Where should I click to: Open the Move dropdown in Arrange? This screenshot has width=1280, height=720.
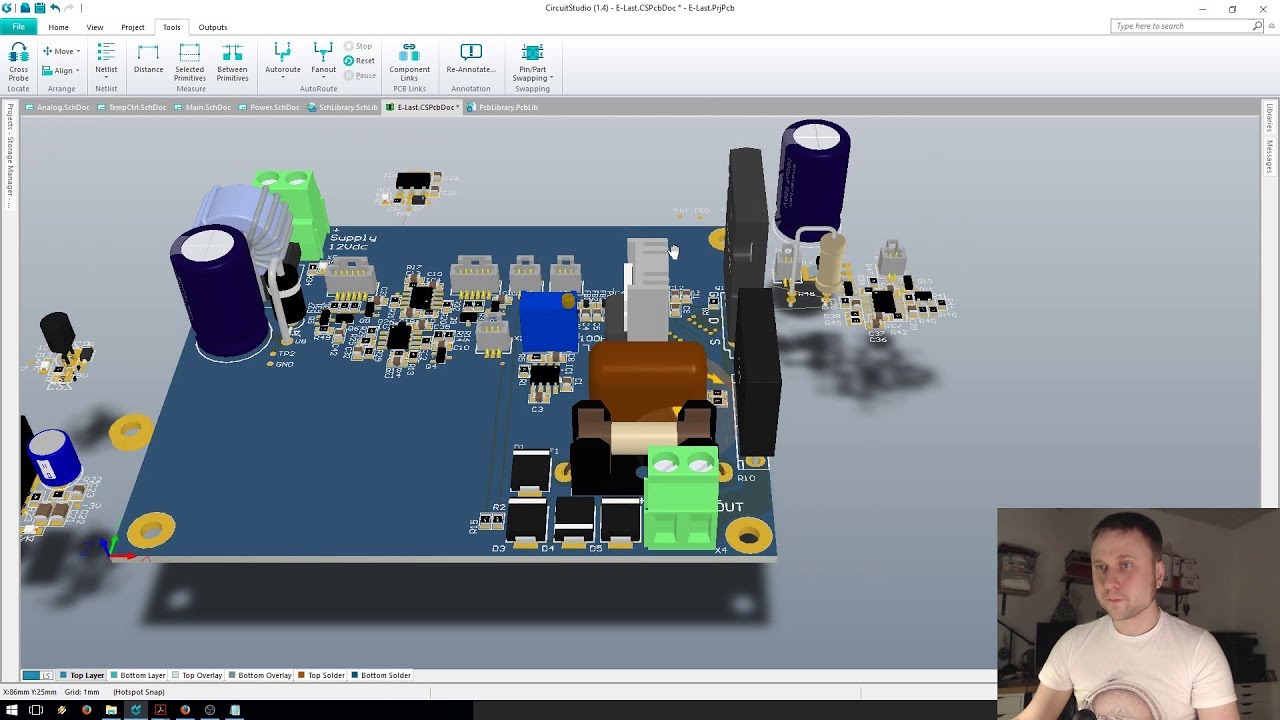tap(61, 51)
